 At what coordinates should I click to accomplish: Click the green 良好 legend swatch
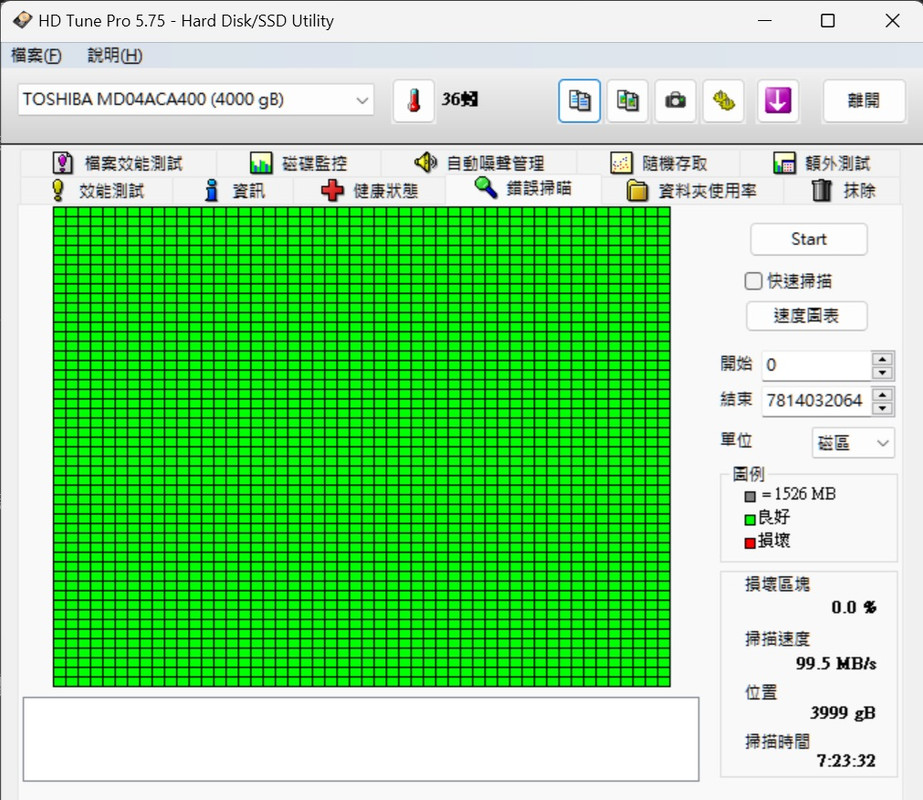(750, 519)
